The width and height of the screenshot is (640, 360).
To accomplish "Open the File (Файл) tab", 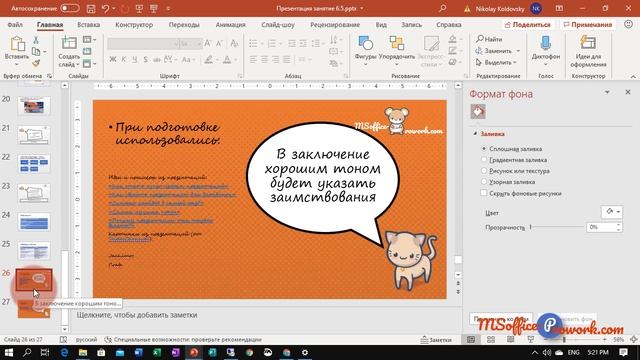I will tap(15, 25).
